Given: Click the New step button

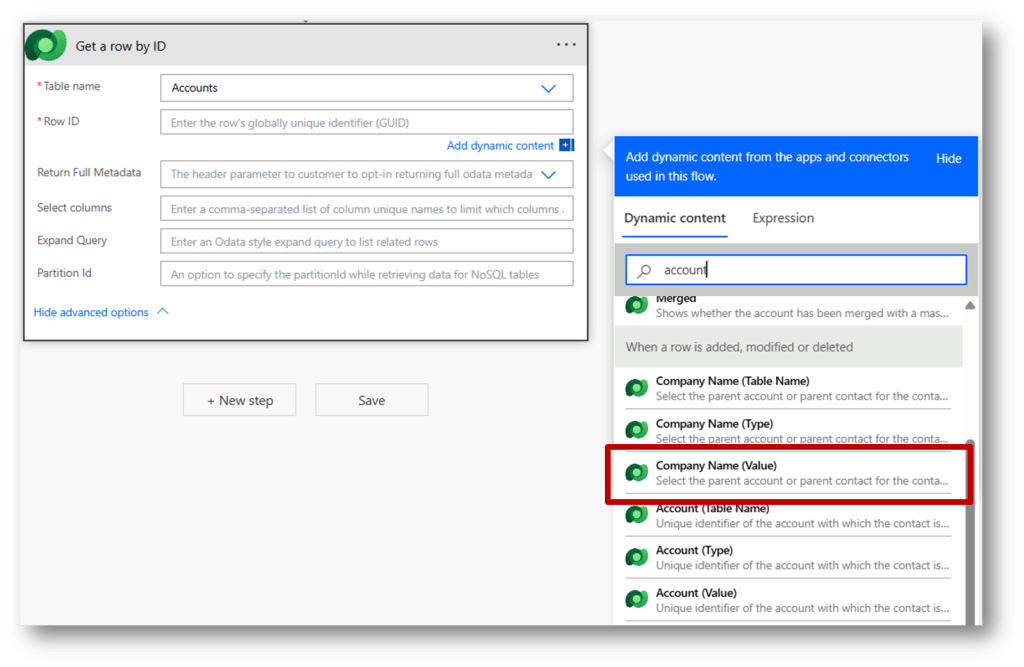Looking at the screenshot, I should [240, 400].
